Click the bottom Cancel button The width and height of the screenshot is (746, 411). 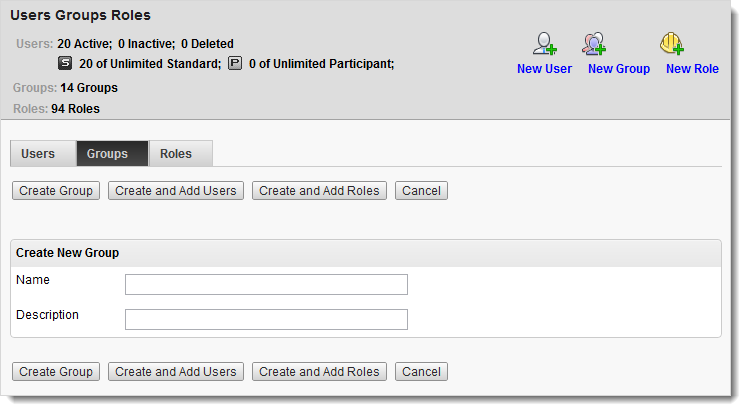click(422, 372)
